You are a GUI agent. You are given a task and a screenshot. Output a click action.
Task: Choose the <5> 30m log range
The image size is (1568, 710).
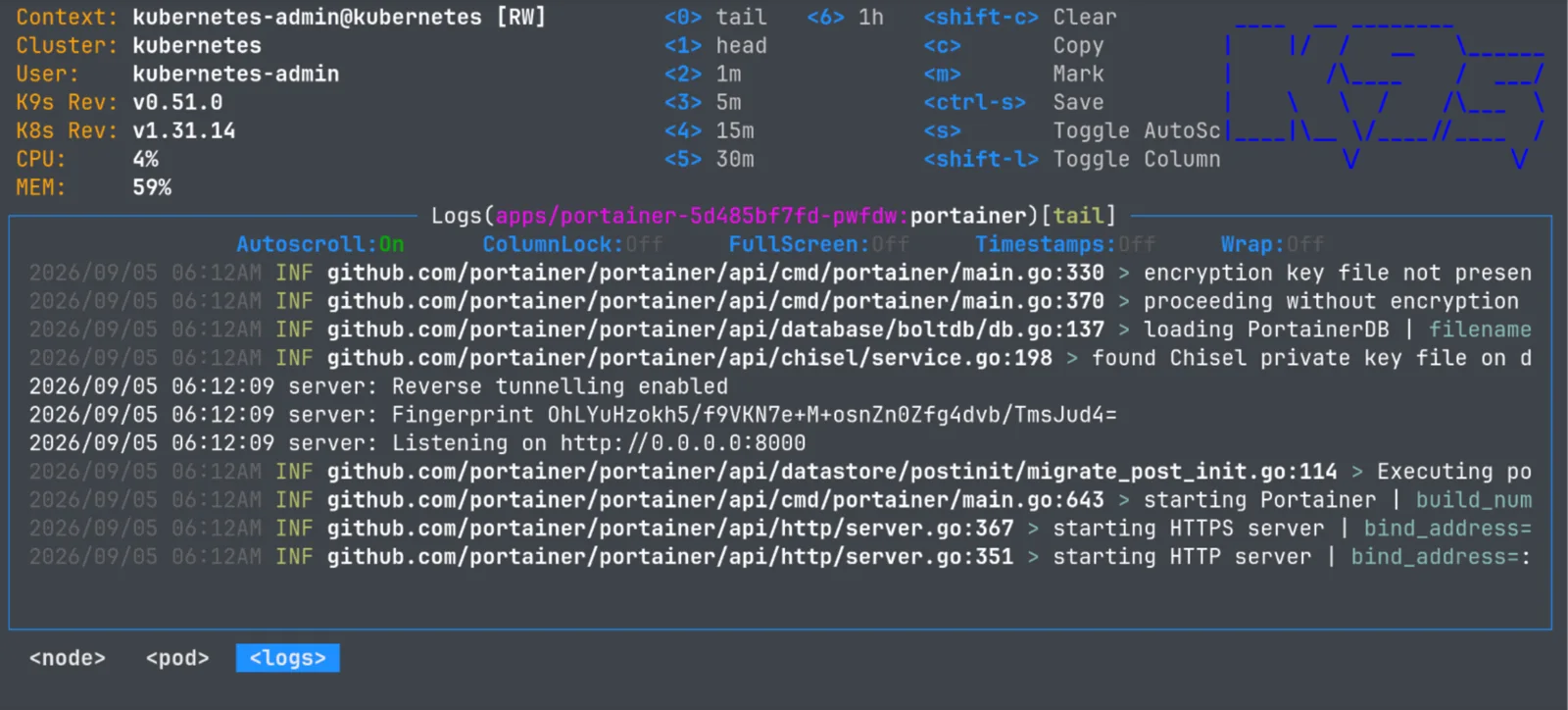coord(710,160)
